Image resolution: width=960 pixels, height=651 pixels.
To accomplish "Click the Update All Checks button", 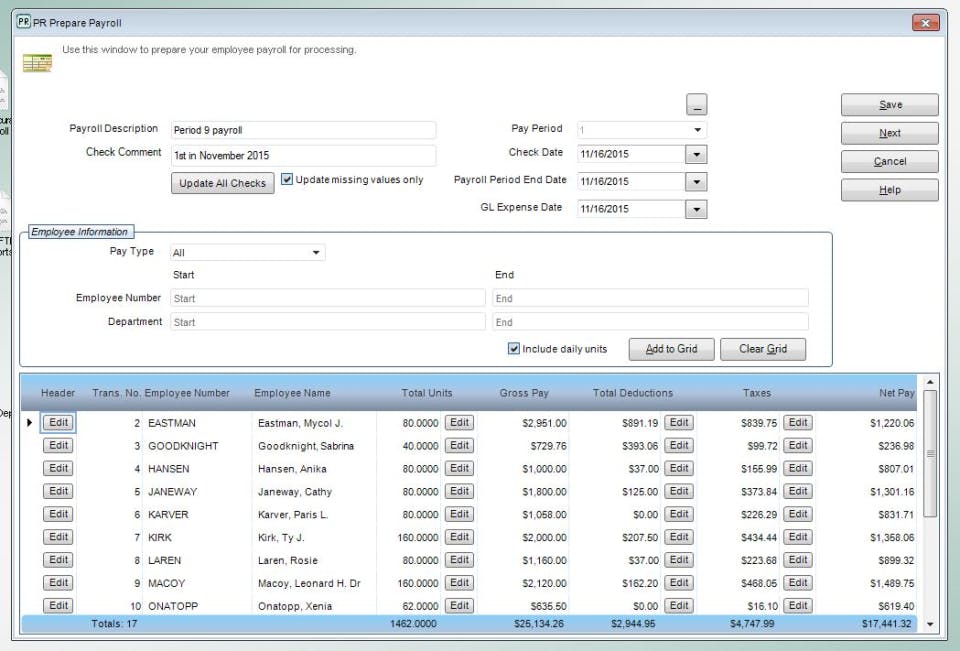I will (x=222, y=183).
